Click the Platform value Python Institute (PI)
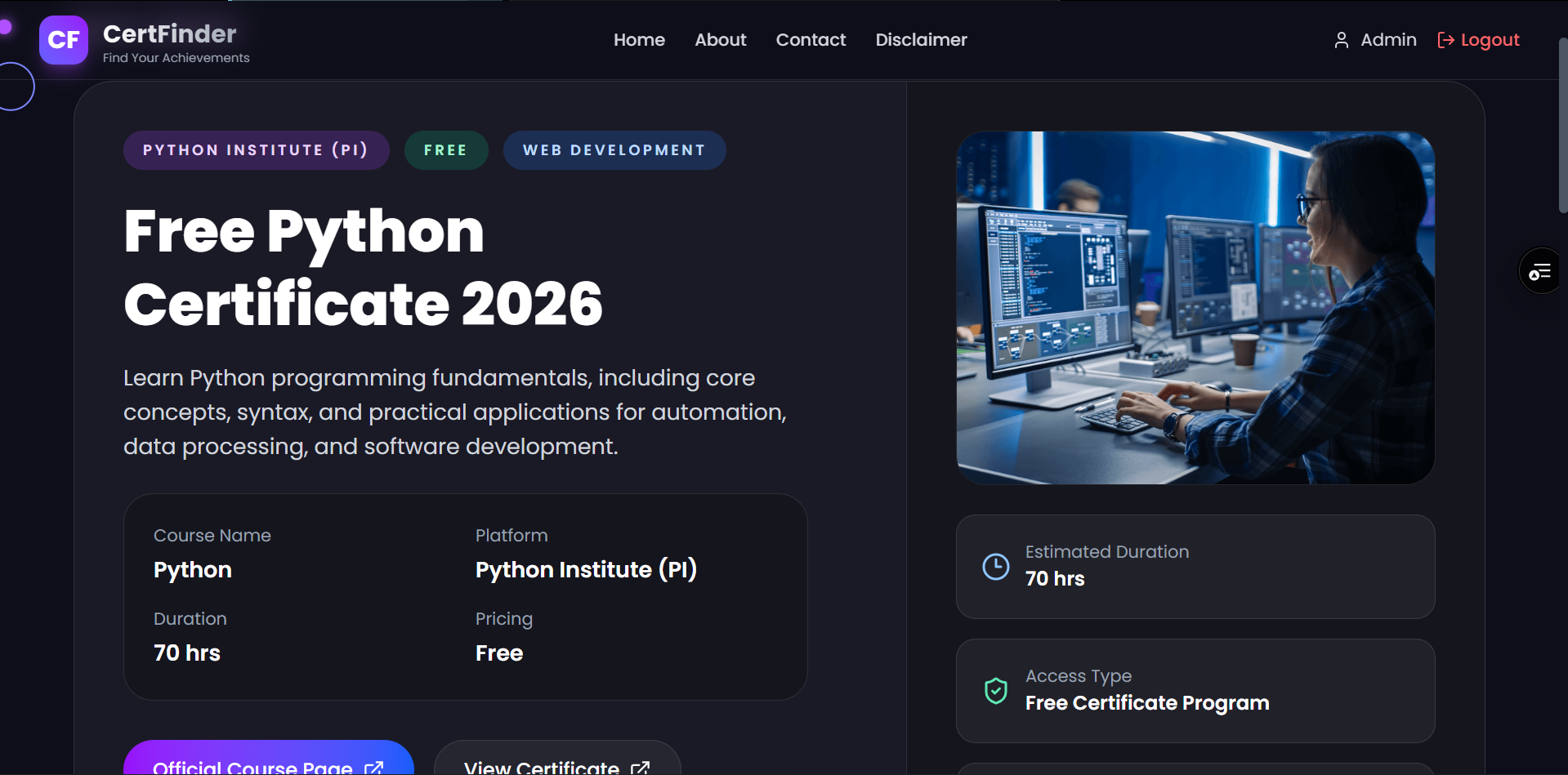Screen dimensions: 1568x775 point(587,570)
